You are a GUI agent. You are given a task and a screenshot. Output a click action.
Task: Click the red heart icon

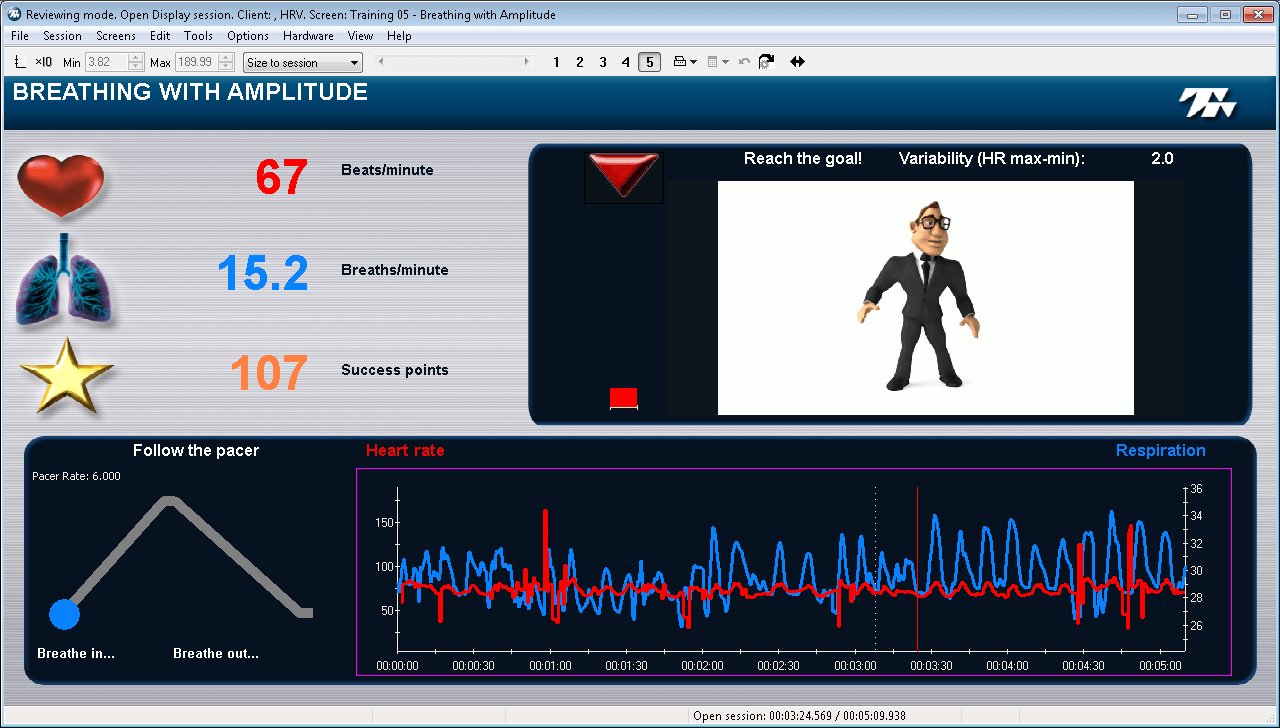pyautogui.click(x=61, y=186)
